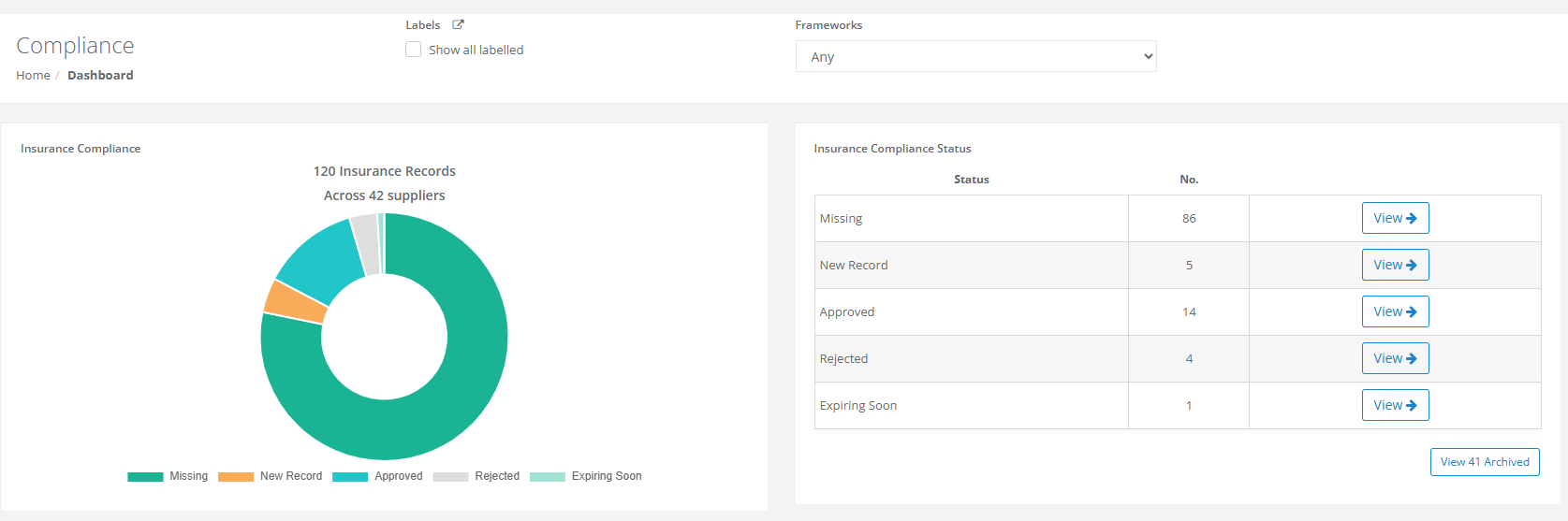
Task: Click the Dashboard breadcrumb item
Action: (100, 75)
